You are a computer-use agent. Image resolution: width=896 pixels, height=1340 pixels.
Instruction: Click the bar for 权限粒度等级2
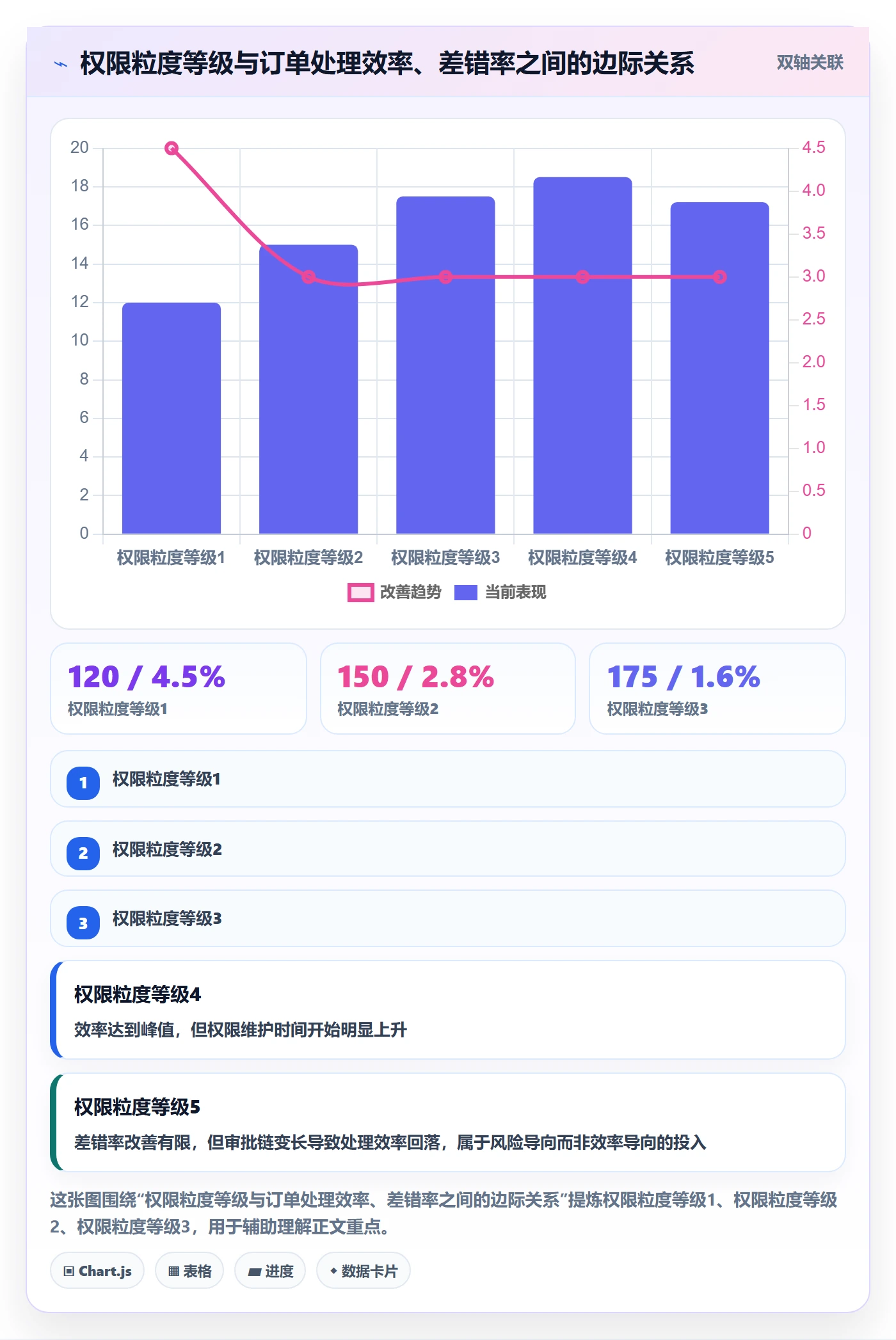(308, 389)
